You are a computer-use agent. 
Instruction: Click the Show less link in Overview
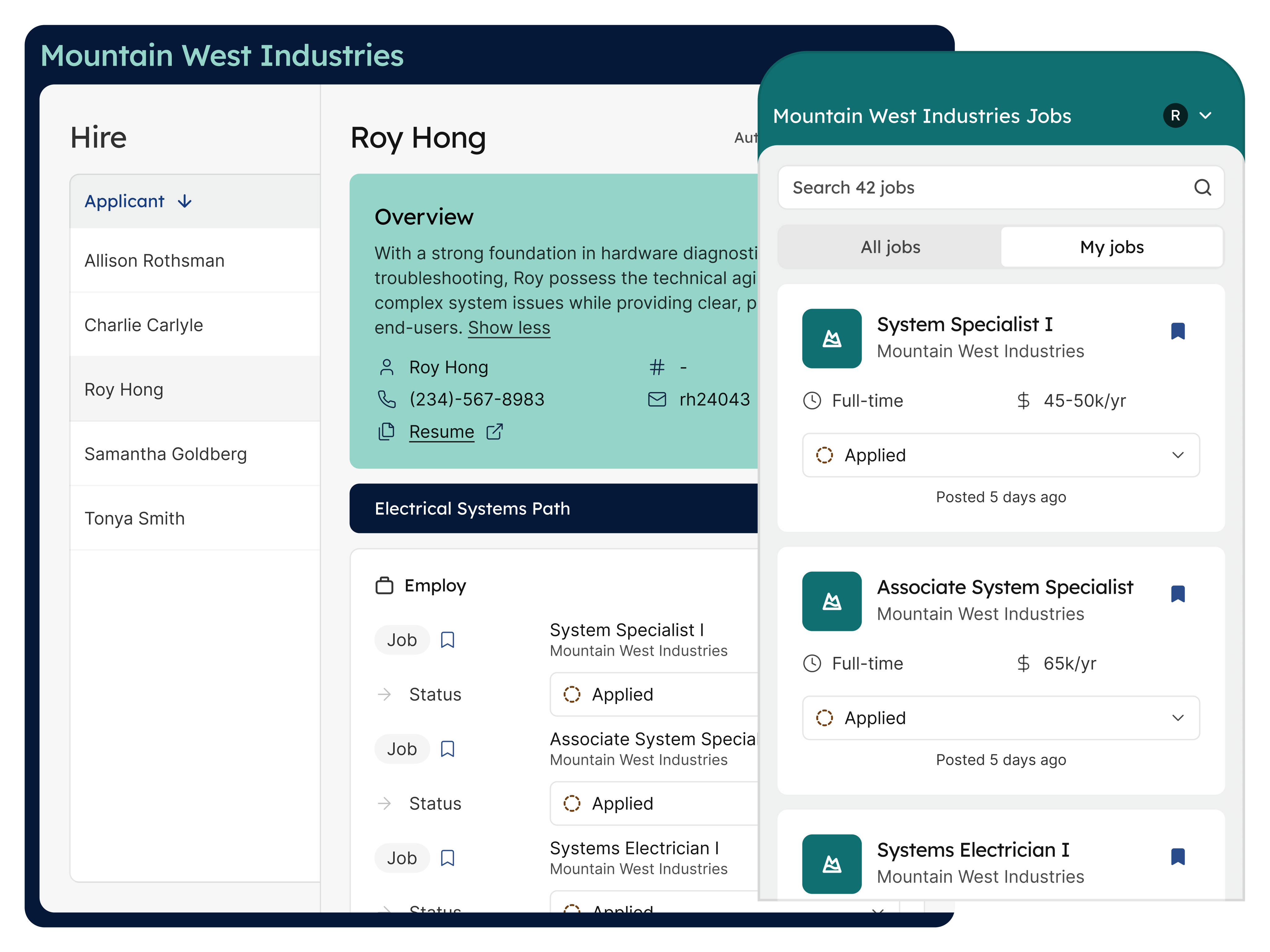coord(509,327)
